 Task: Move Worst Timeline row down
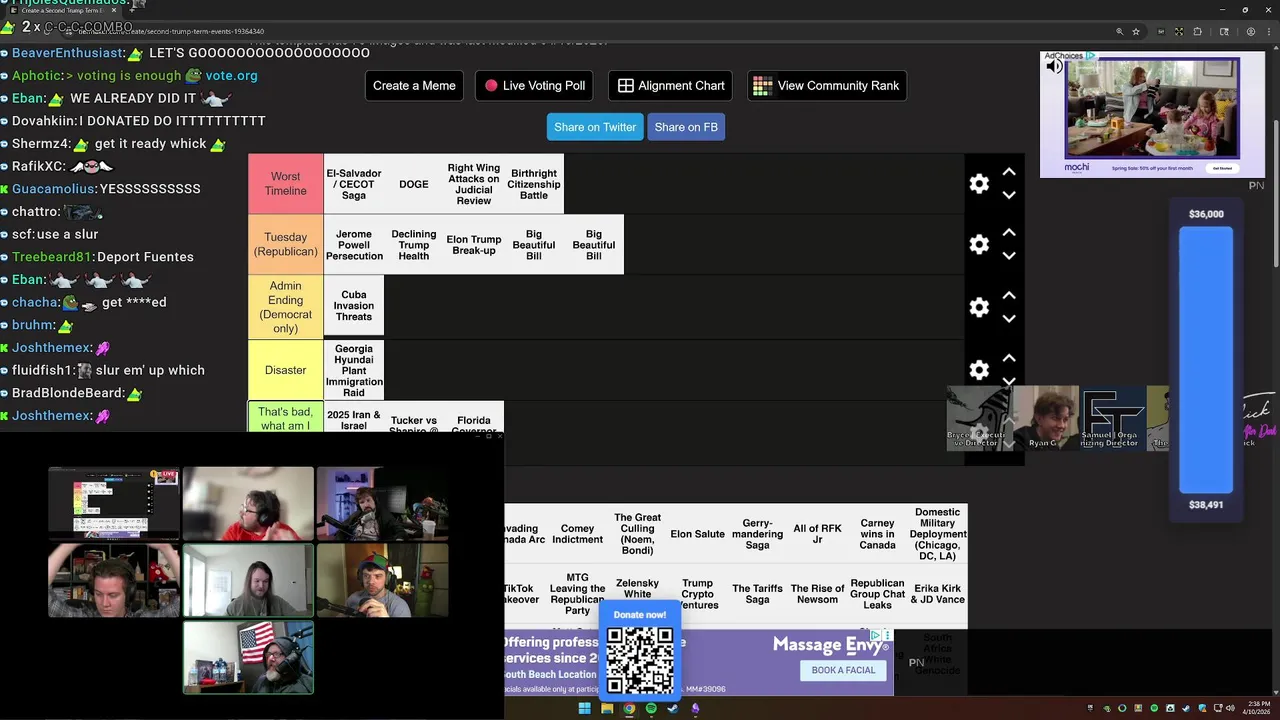click(x=1009, y=195)
